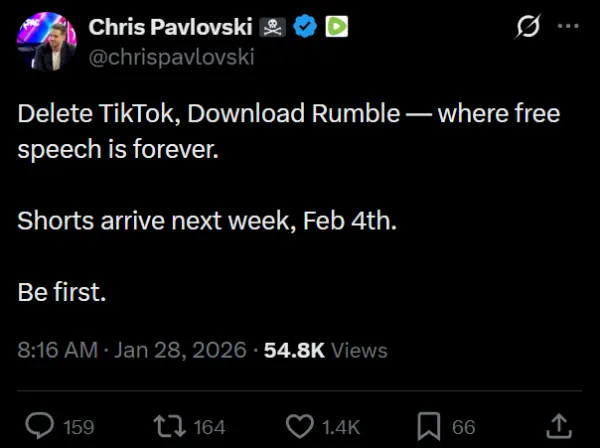Viewport: 600px width, 448px height.
Task: Click the 159 replies count
Action: tap(79, 427)
